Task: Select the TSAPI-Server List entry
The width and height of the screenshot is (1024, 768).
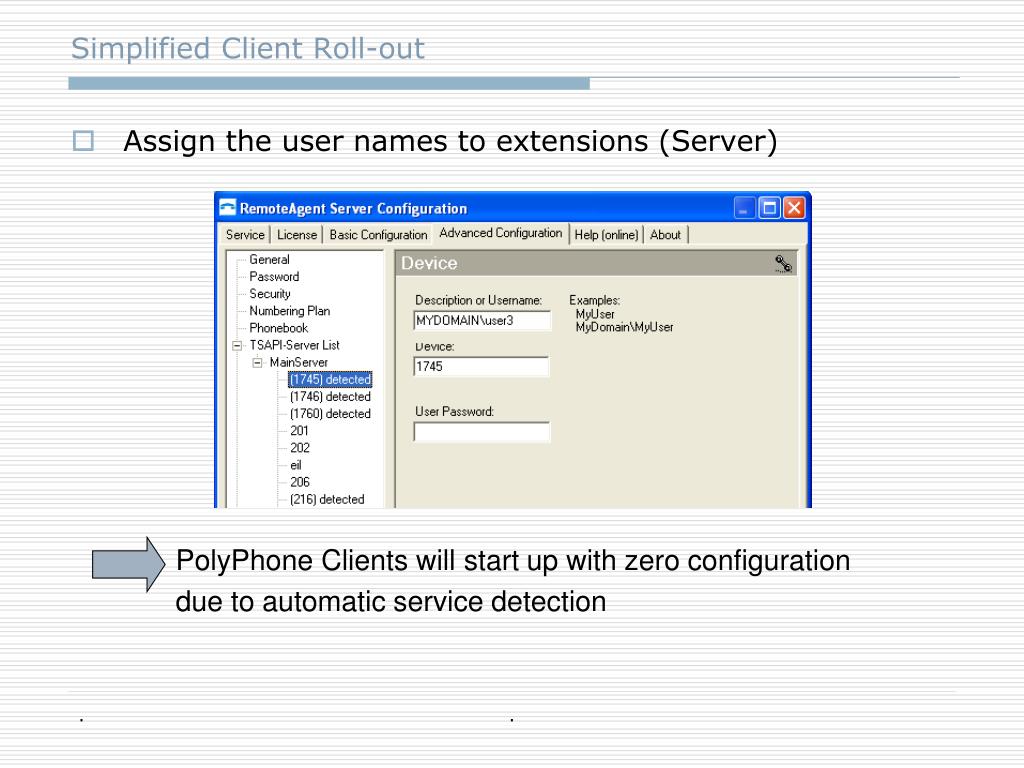Action: (295, 345)
